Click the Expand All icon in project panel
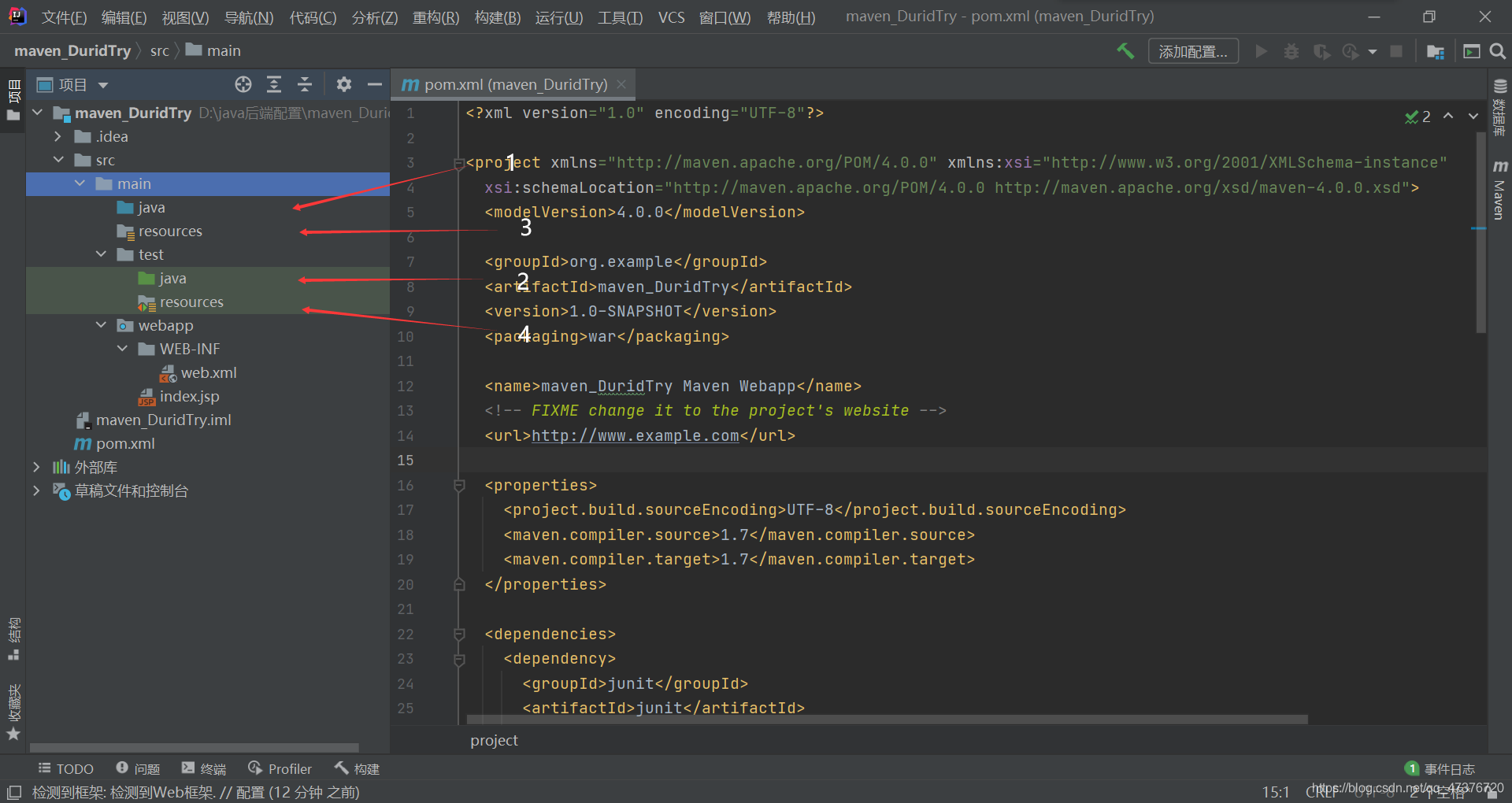The image size is (1512, 803). [x=274, y=84]
